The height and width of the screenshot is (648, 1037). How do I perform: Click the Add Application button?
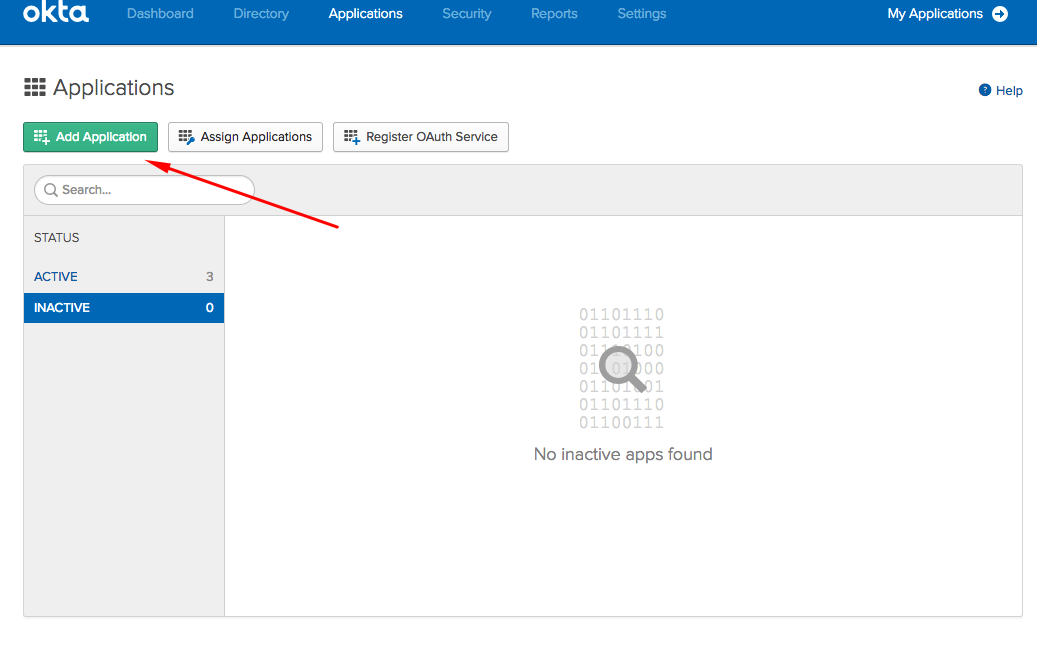90,136
